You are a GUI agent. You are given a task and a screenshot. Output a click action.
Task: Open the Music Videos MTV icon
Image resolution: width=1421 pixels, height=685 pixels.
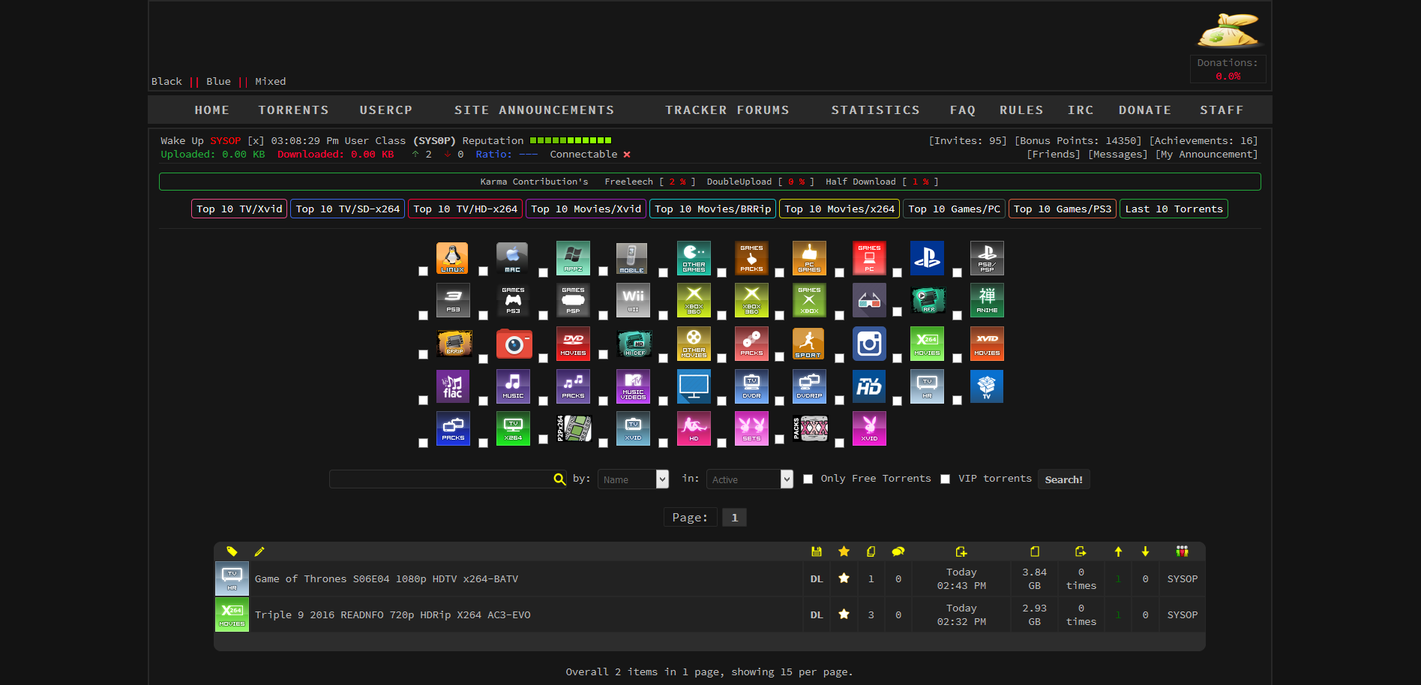coord(632,386)
